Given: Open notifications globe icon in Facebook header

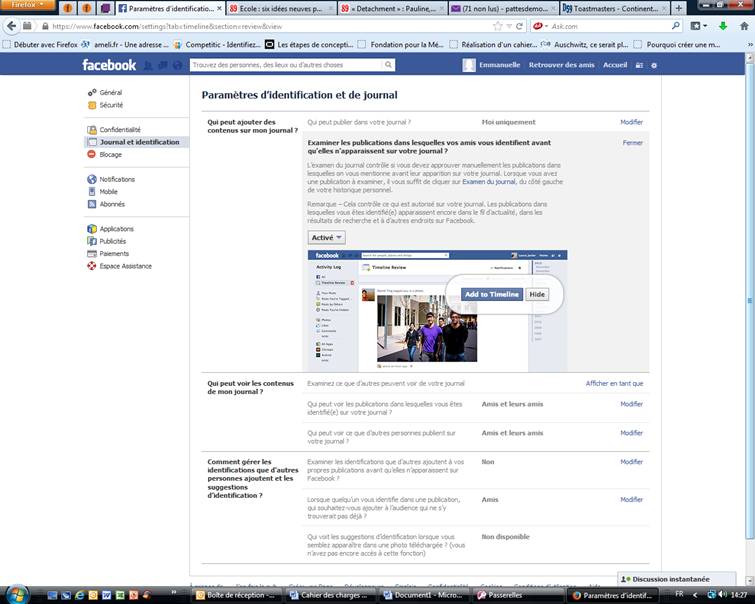Looking at the screenshot, I should click(x=177, y=65).
